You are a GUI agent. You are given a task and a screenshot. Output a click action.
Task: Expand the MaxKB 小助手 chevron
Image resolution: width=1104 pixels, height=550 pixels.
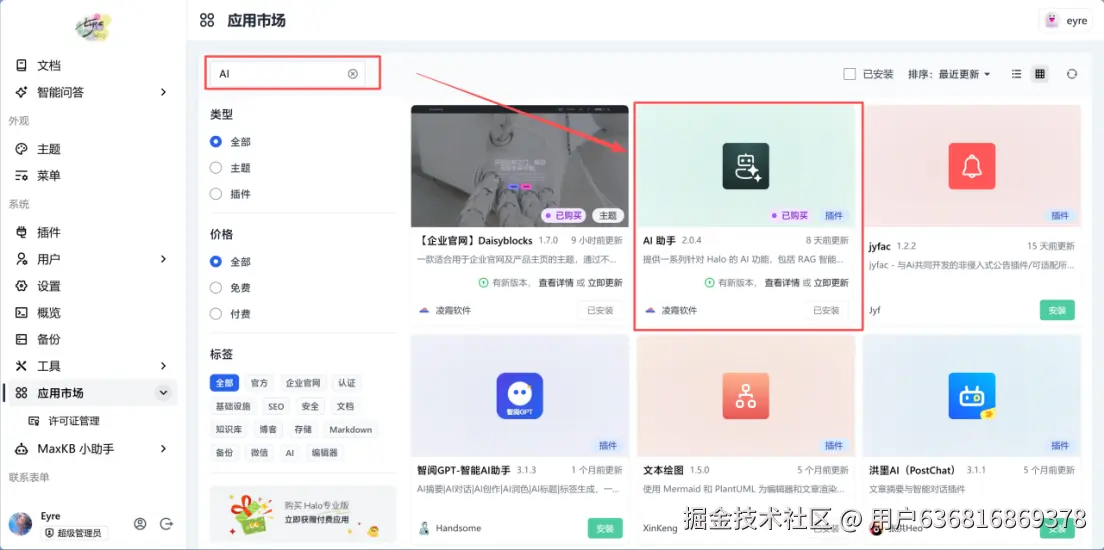pos(163,449)
